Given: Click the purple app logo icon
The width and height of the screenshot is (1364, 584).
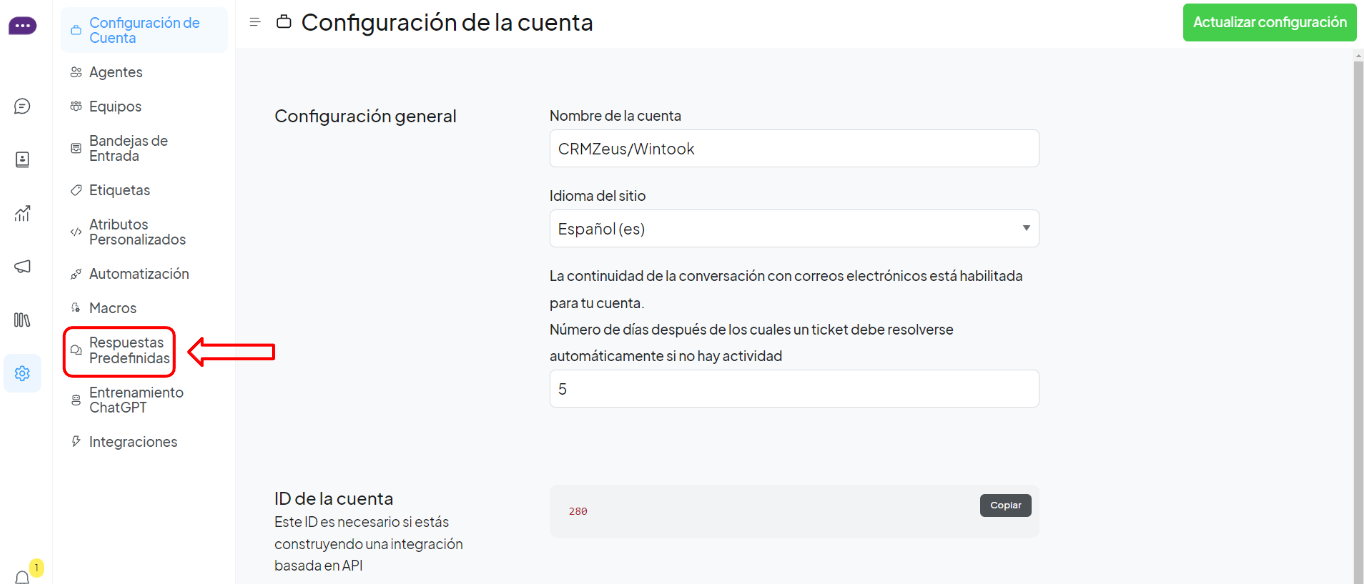Looking at the screenshot, I should [x=22, y=26].
